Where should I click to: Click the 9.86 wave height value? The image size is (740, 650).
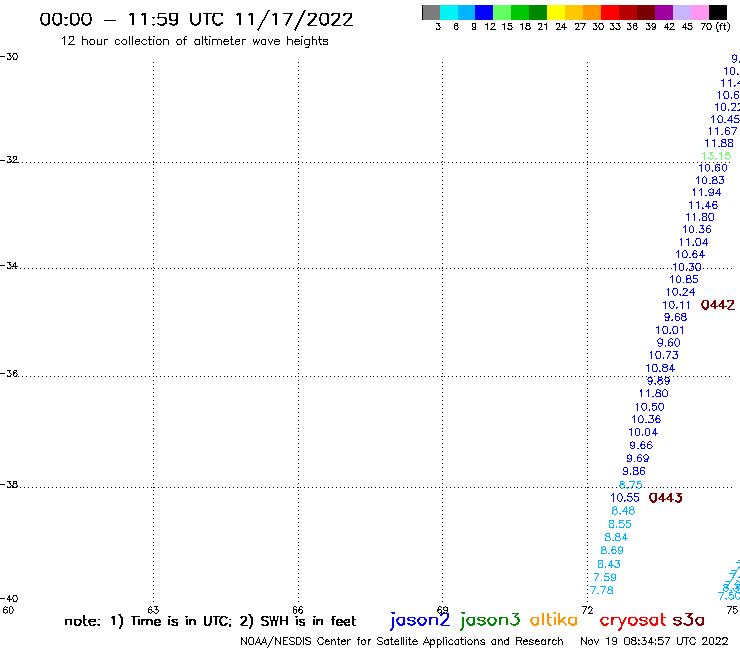point(634,471)
